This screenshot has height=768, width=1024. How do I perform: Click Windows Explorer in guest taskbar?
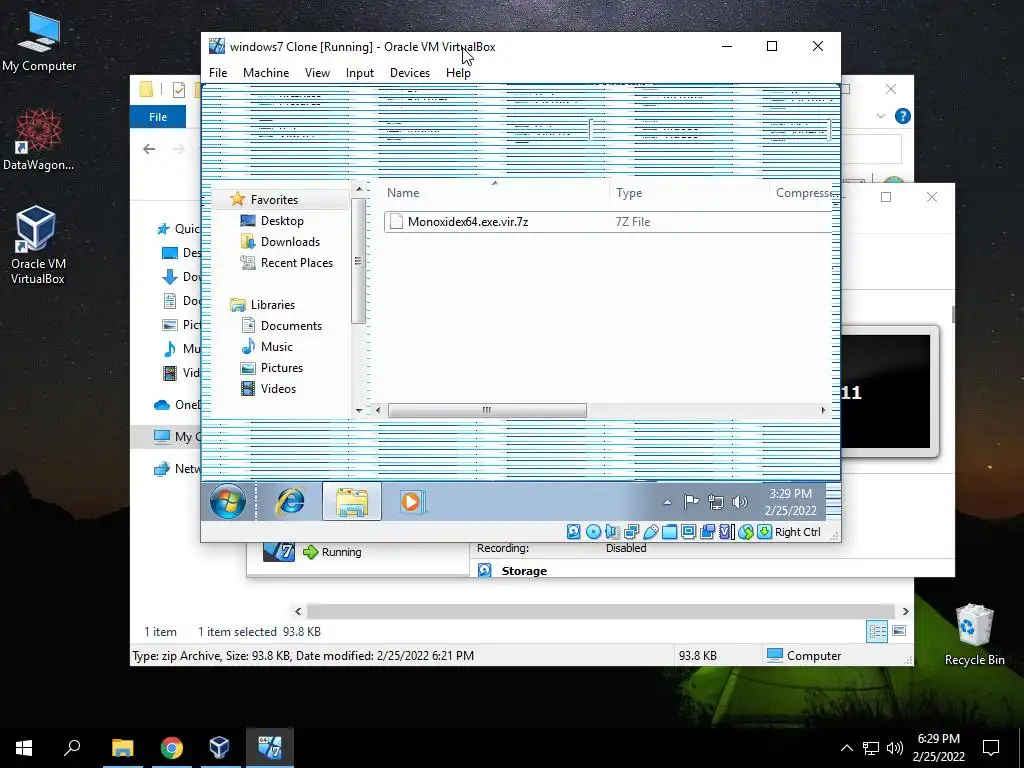tap(351, 502)
